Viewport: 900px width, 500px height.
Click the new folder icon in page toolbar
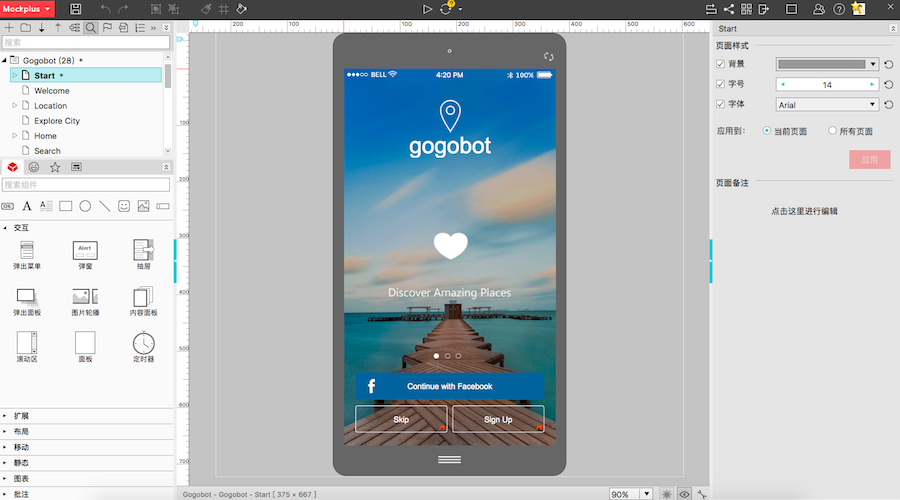[x=26, y=28]
